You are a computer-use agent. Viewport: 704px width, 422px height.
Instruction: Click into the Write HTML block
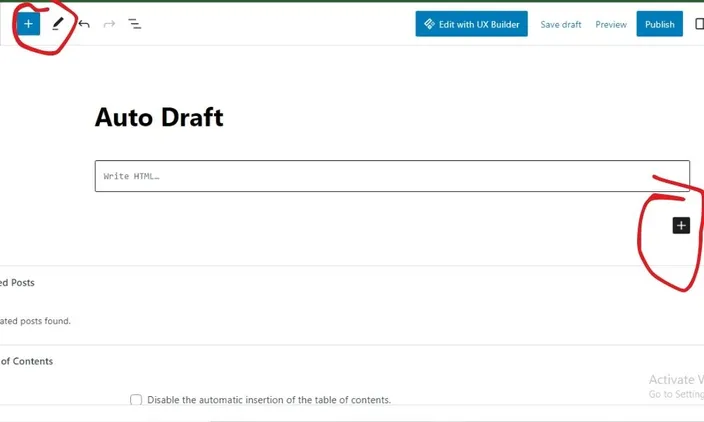pyautogui.click(x=392, y=176)
